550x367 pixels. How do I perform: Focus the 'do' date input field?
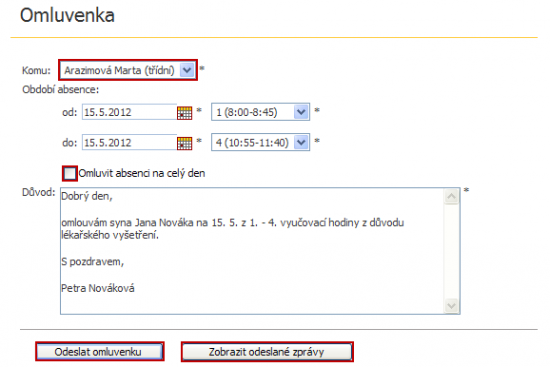(129, 142)
